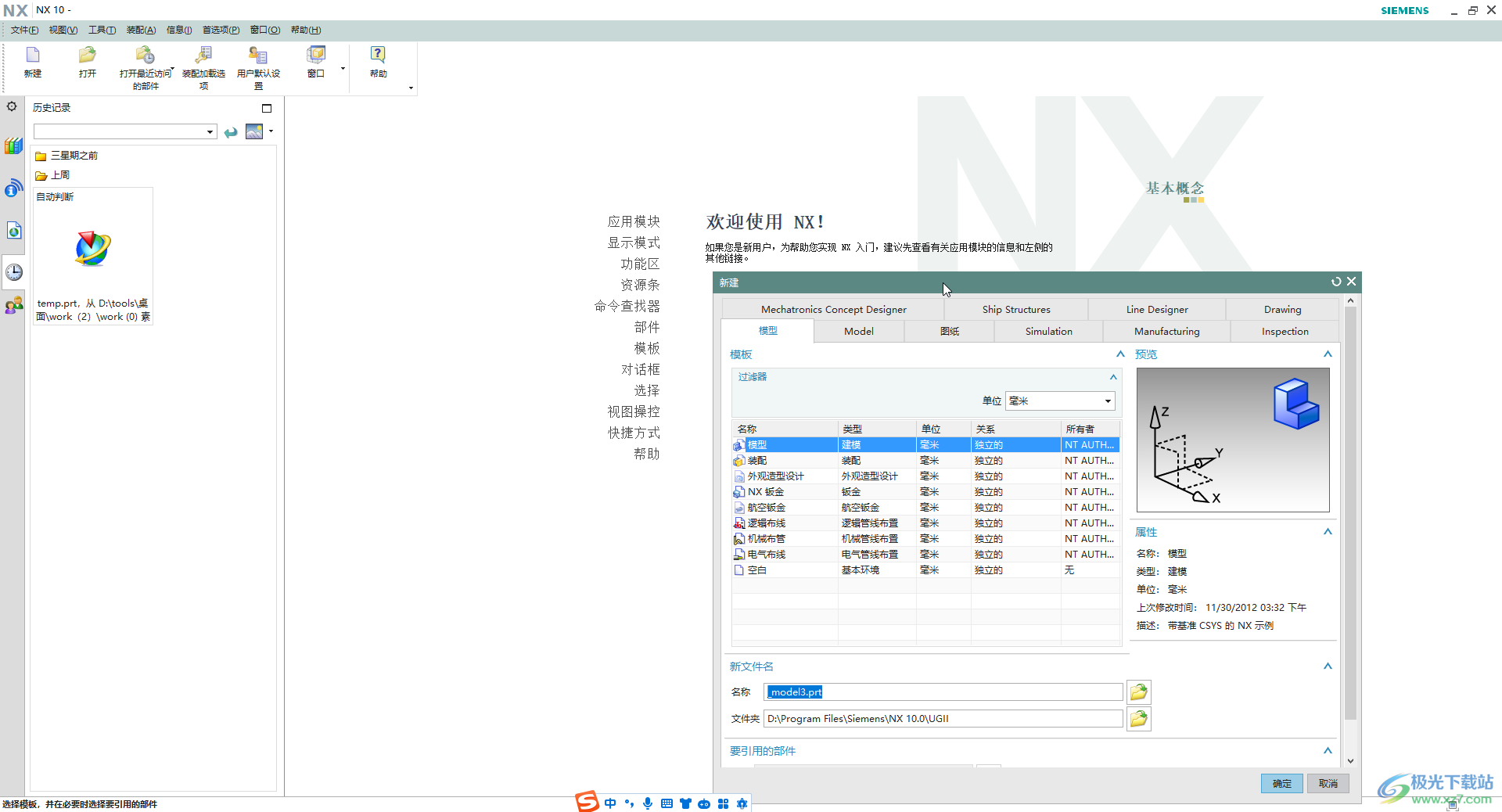Open the Customer Defaults icon
This screenshot has height=812, width=1502.
[258, 56]
